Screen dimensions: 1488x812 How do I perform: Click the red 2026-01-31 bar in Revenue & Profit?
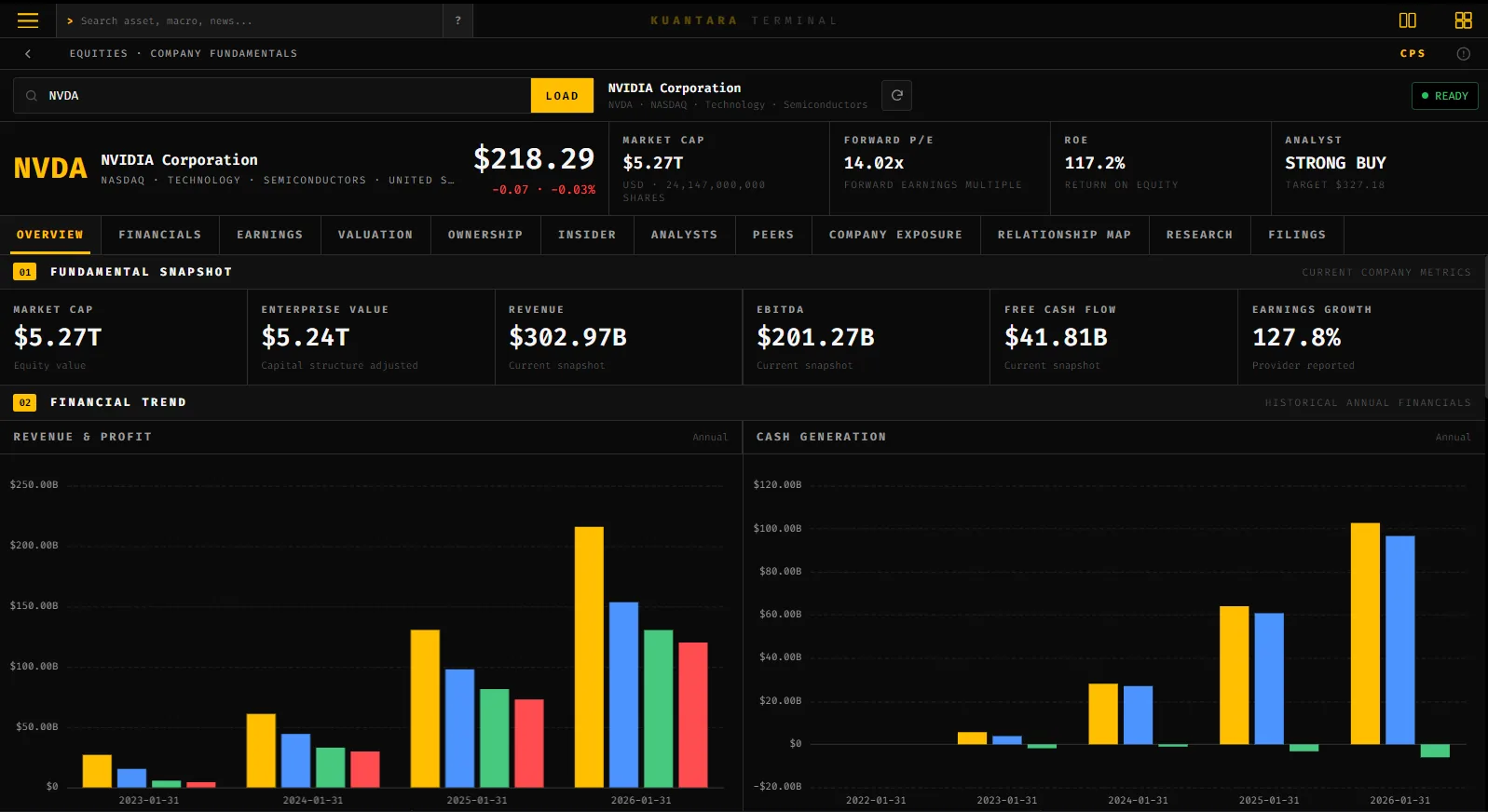[x=693, y=714]
